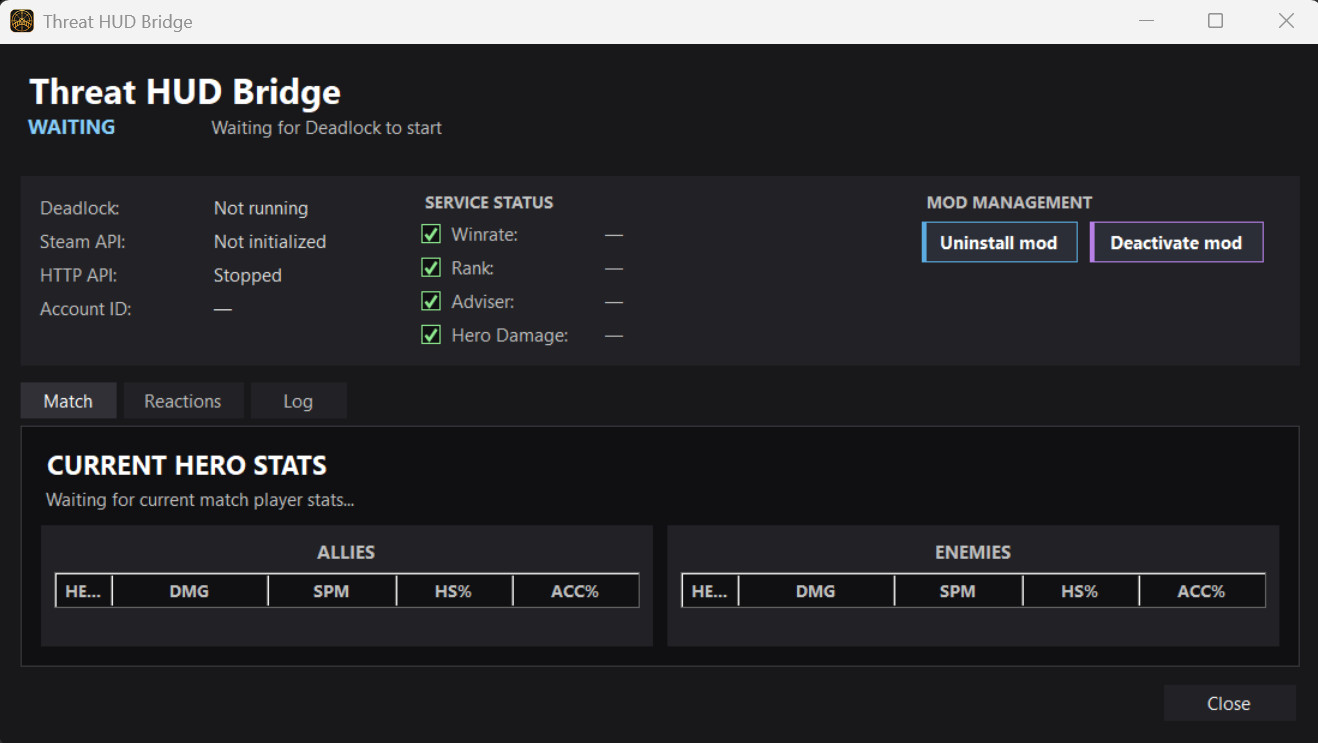
Task: Click the CURRENT HERO STATS heading
Action: pos(187,465)
